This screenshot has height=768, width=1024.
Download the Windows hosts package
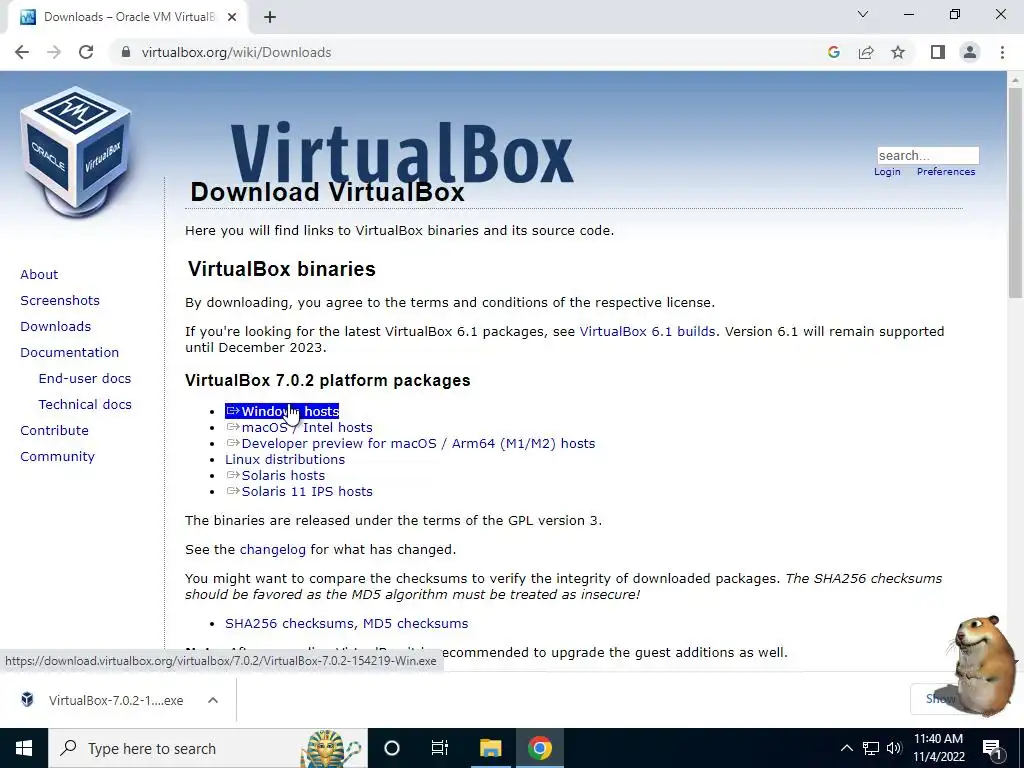pyautogui.click(x=282, y=411)
